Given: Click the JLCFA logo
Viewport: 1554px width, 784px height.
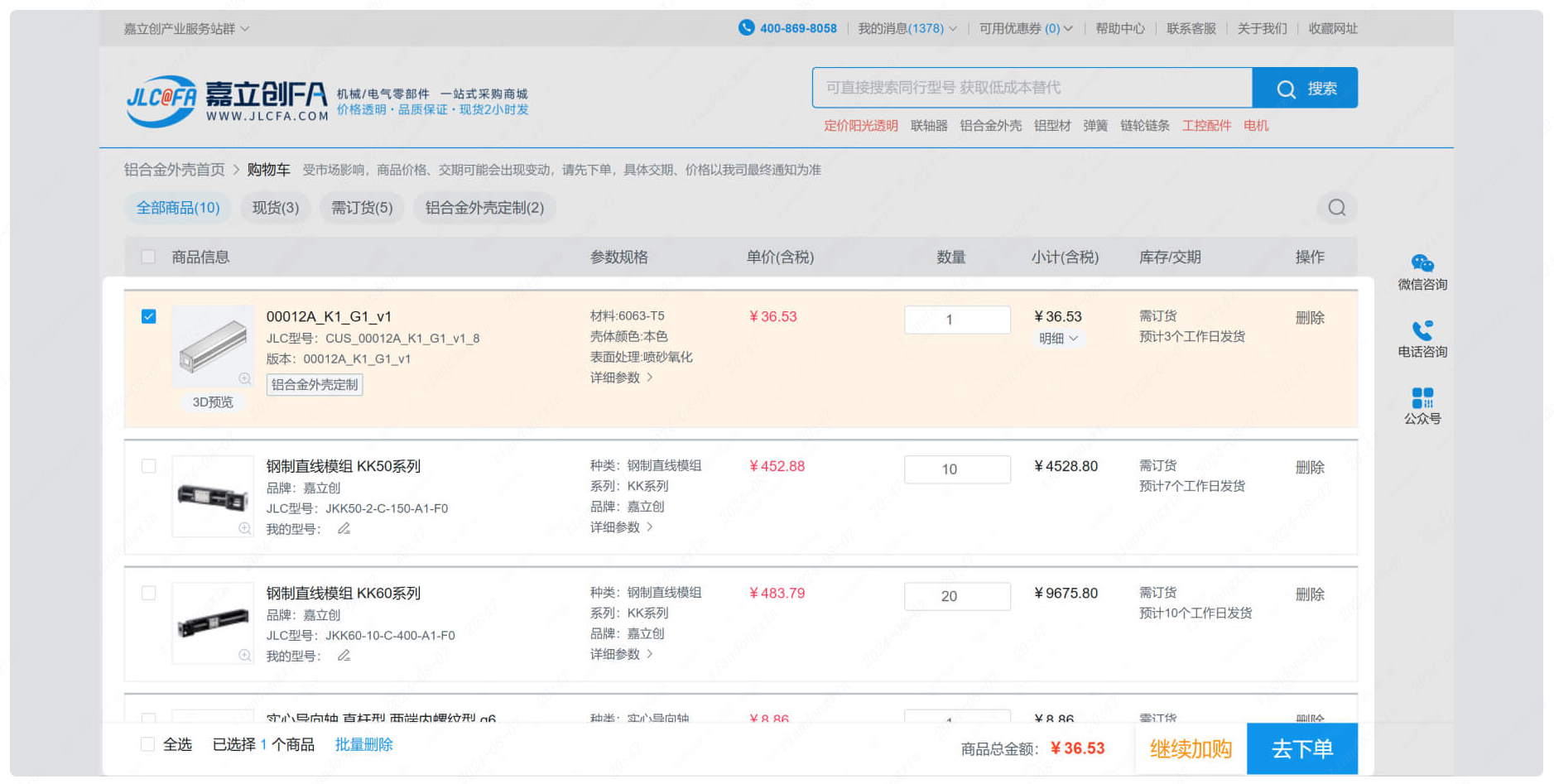Looking at the screenshot, I should (x=228, y=100).
